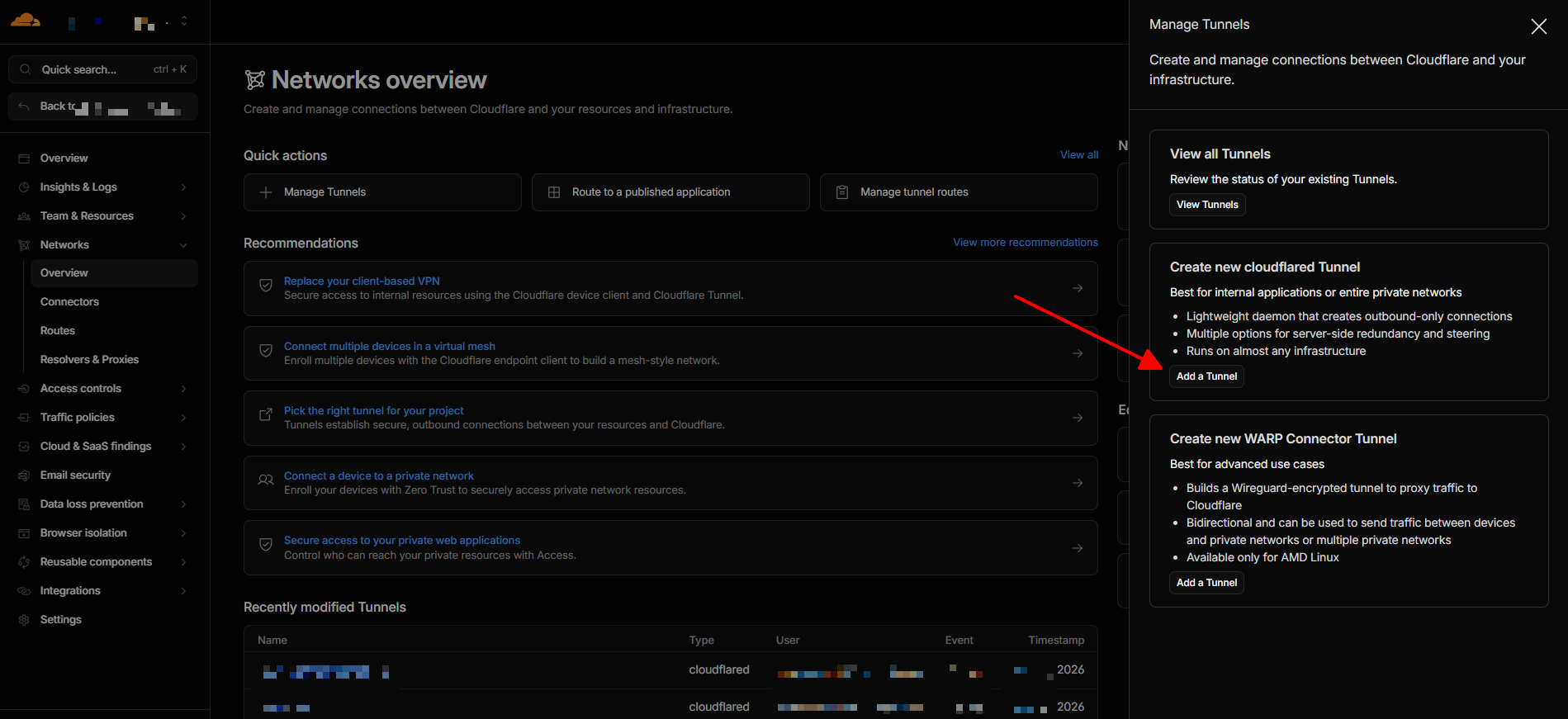Click Add a Tunnel for cloudflared
Viewport: 1568px width, 719px height.
(x=1206, y=376)
